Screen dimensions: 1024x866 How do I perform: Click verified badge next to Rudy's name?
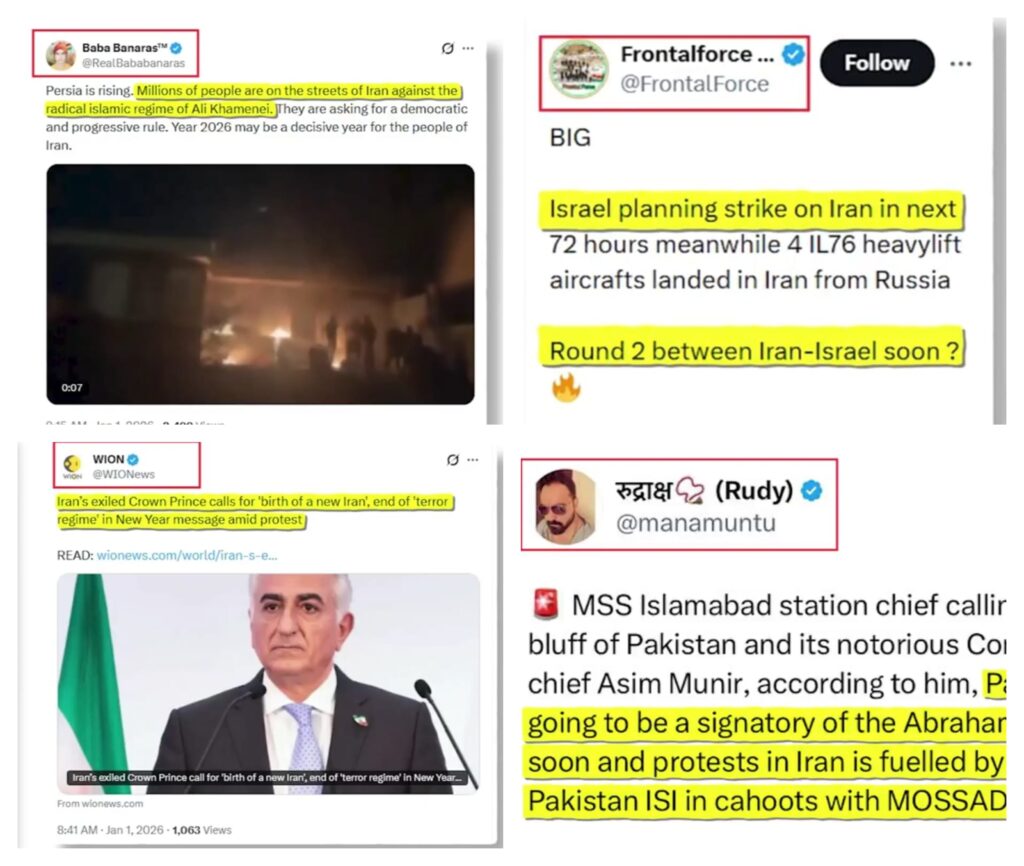click(812, 490)
